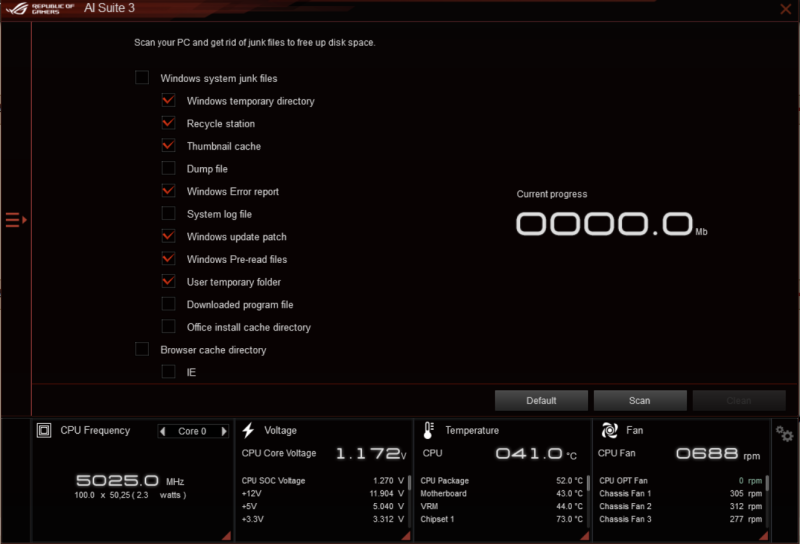Click the Temperature panel scrollbar
Image resolution: width=800 pixels, height=544 pixels.
588,483
